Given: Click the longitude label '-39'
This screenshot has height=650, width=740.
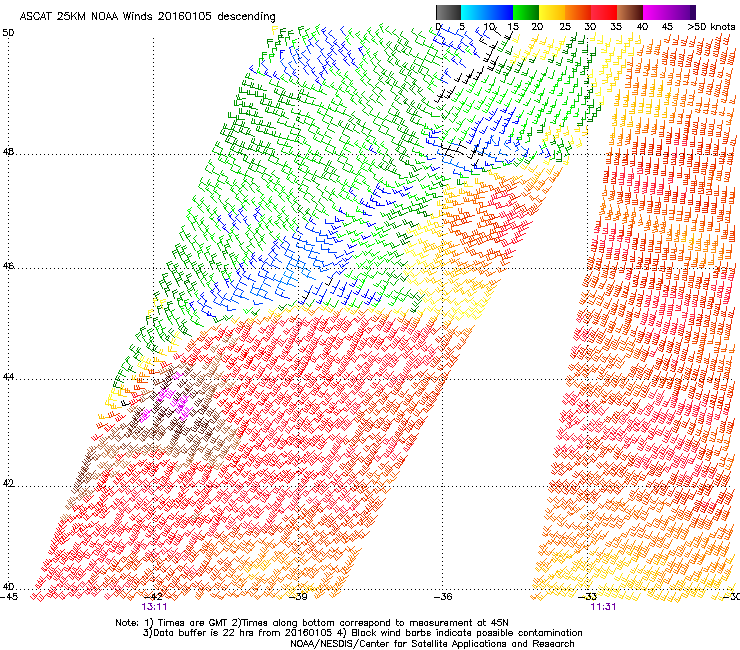Looking at the screenshot, I should point(298,597).
